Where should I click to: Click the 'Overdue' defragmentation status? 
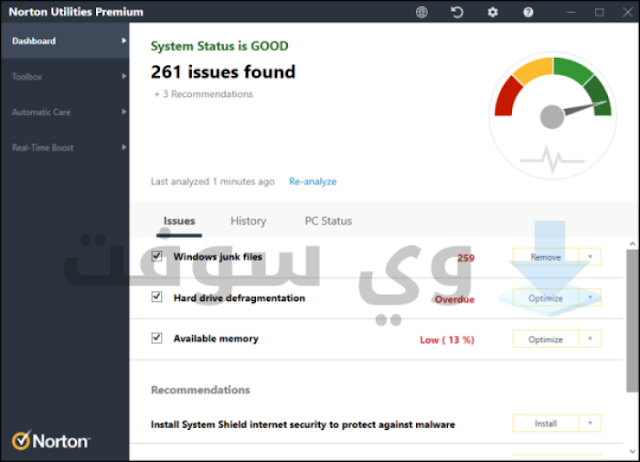(x=455, y=299)
